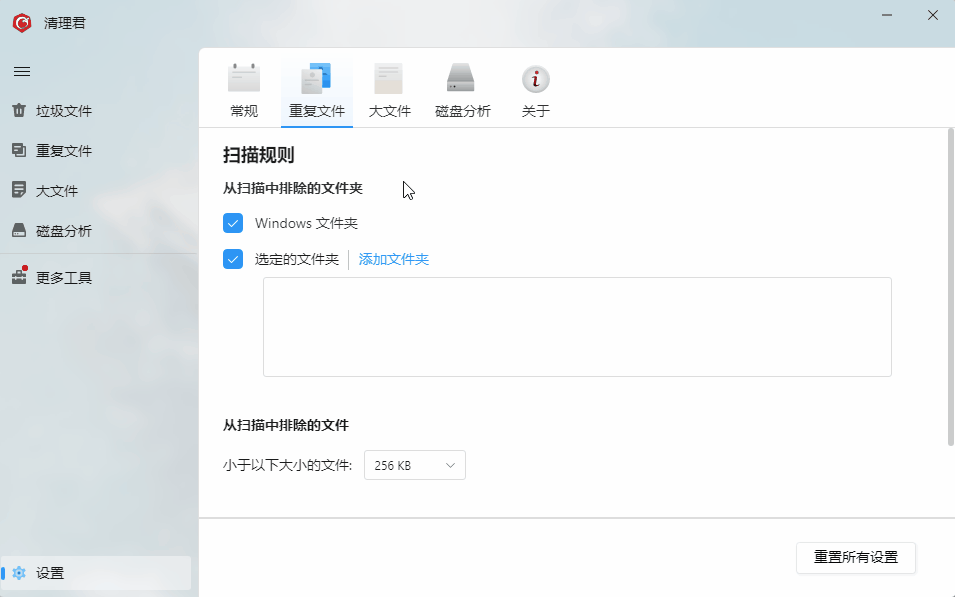Uncheck the Windows 文件夹 checkbox
The image size is (955, 597).
coord(233,223)
